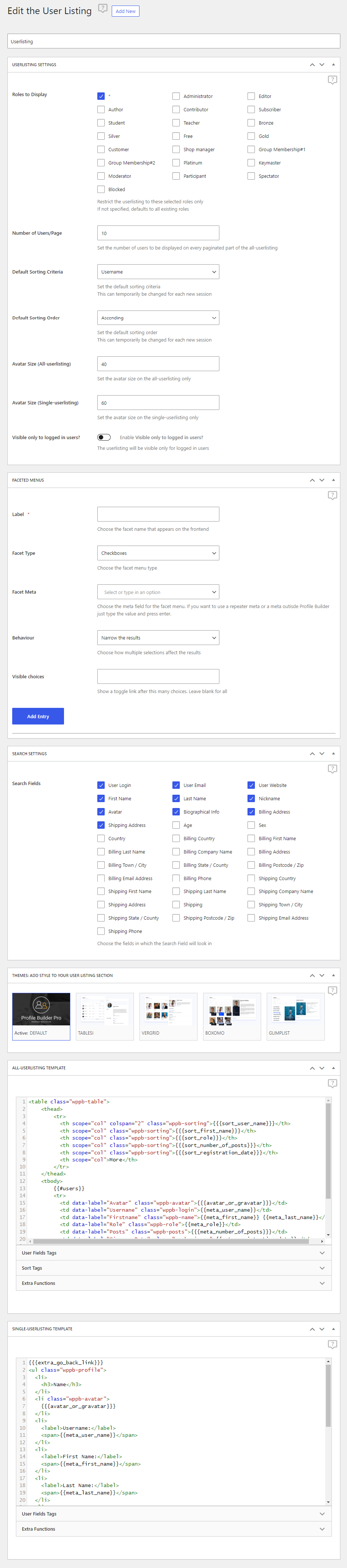This screenshot has height=1568, width=347.
Task: Toggle collapse of Search Settings panel
Action: [333, 754]
